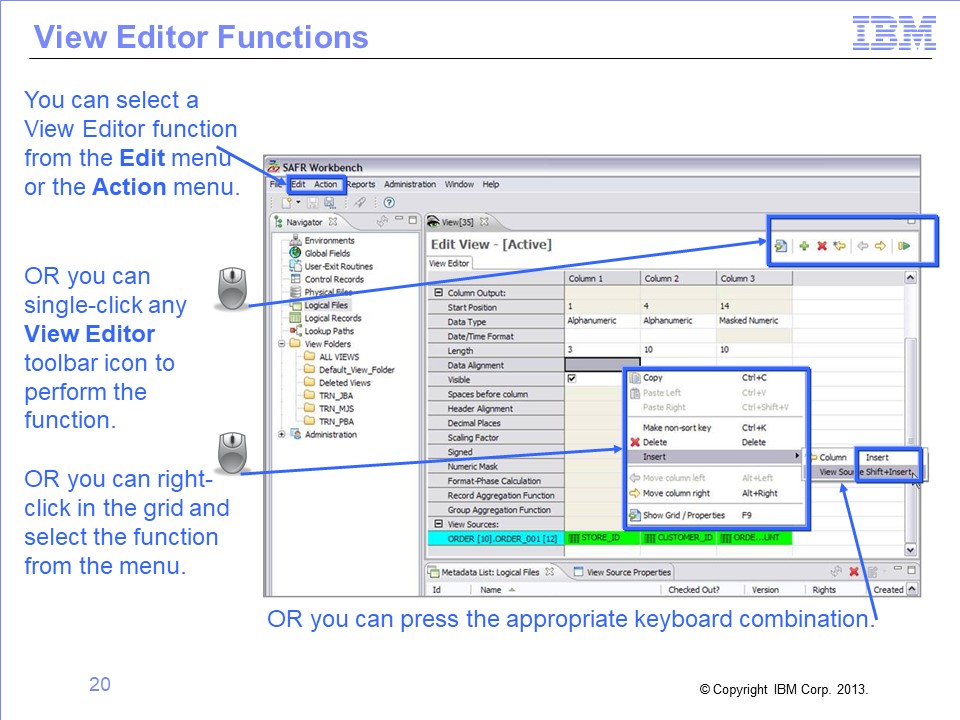960x720 pixels.
Task: Select Metadata List: Logical Files tab
Action: [x=492, y=572]
